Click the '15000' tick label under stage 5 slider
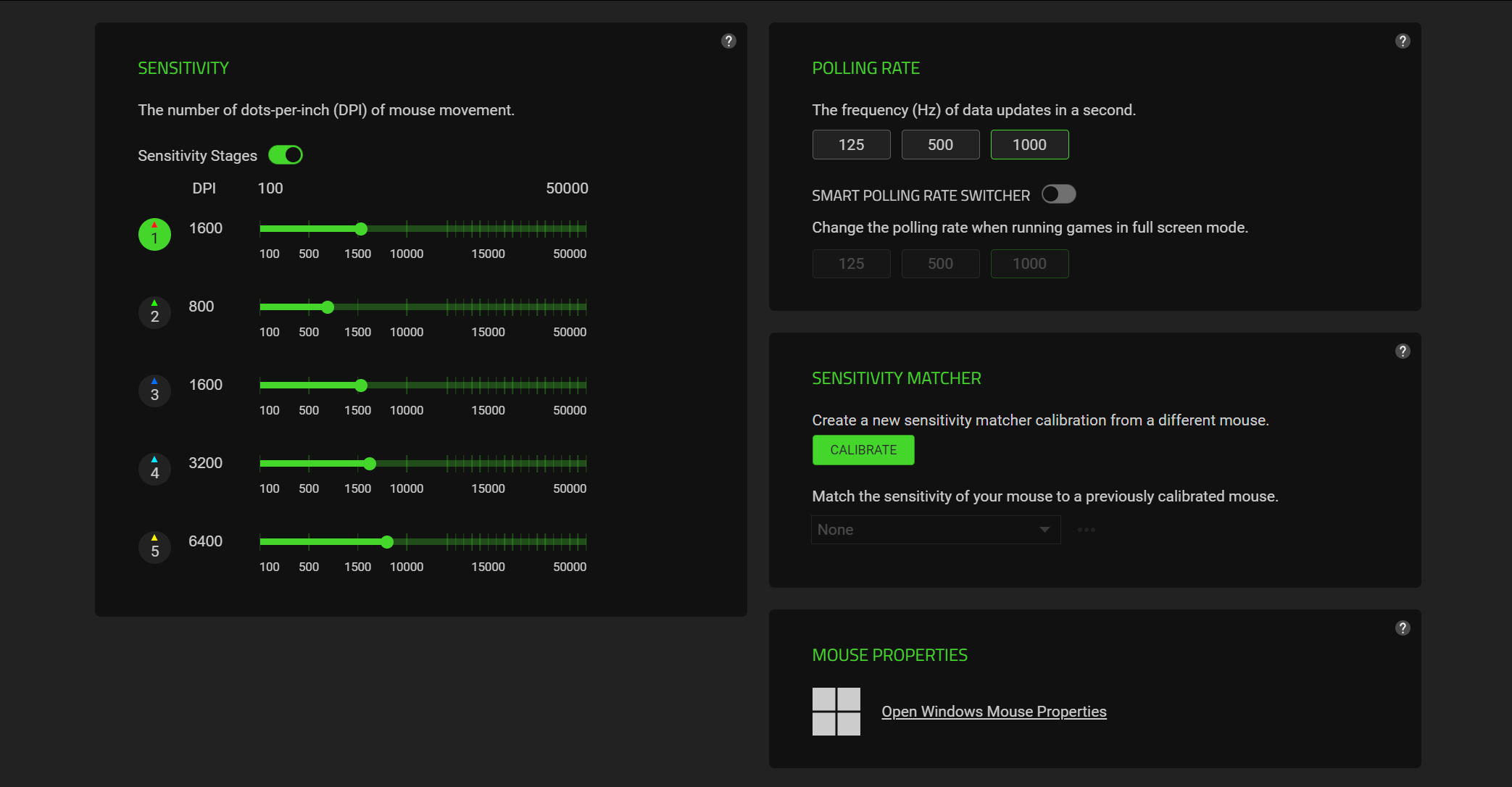1512x787 pixels. (x=488, y=567)
